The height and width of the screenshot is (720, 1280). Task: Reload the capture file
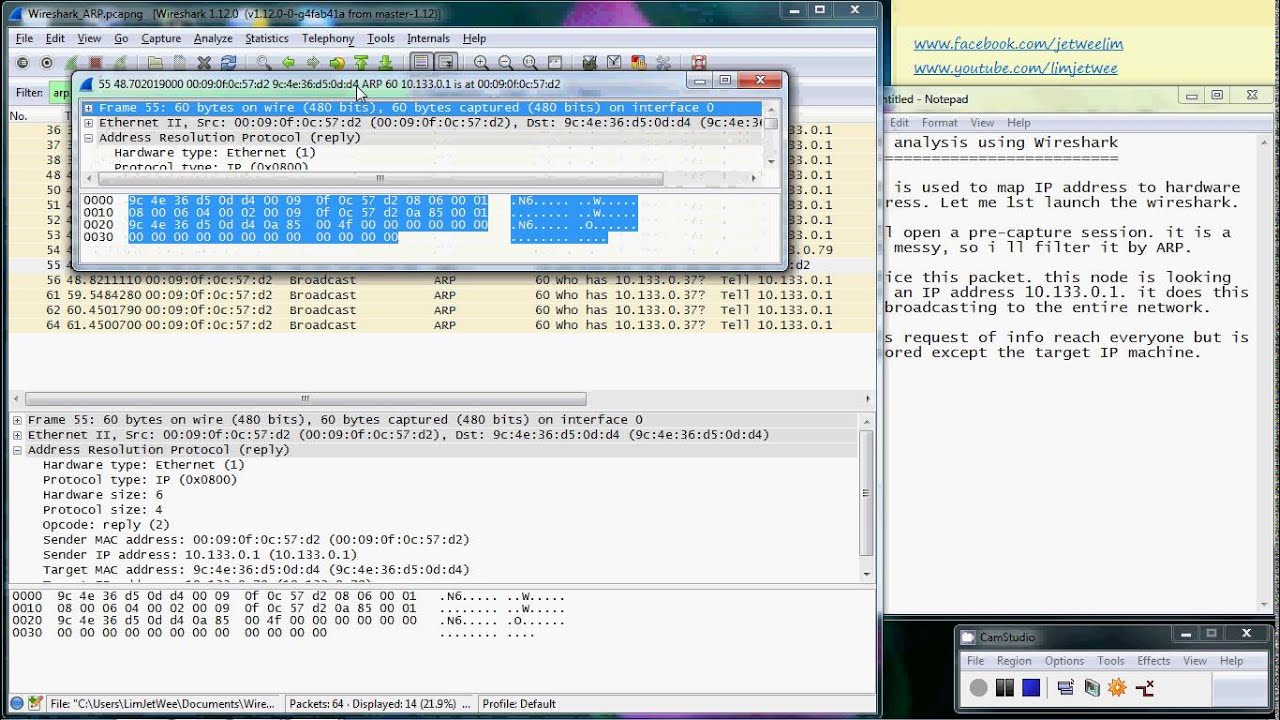(228, 62)
